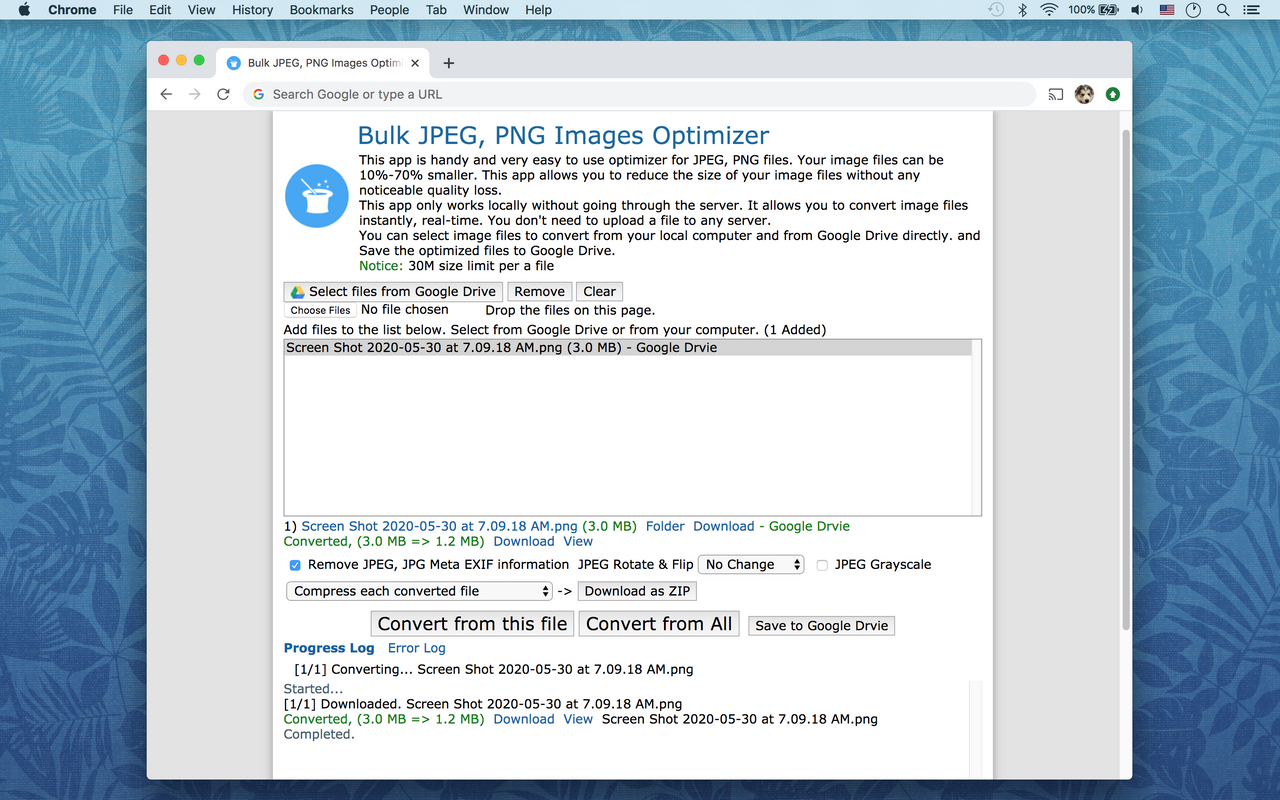Open the Compress each converted file dropdown
The image size is (1280, 800).
point(419,590)
